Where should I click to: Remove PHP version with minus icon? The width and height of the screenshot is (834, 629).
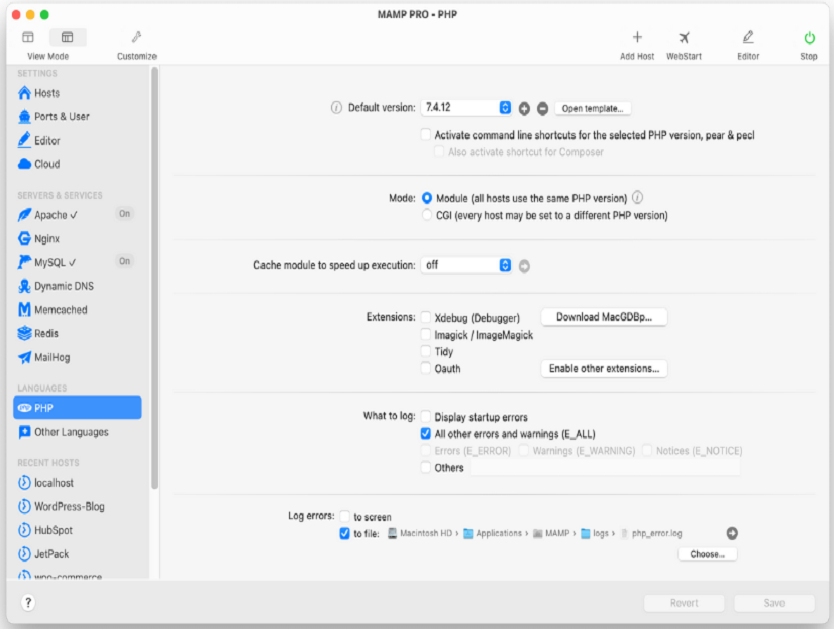pos(542,108)
